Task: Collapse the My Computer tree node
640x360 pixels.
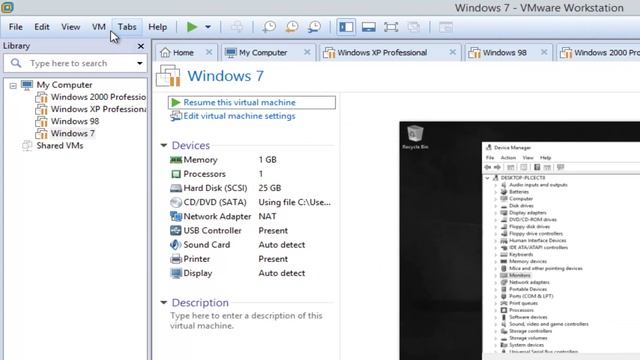Action: (13, 85)
